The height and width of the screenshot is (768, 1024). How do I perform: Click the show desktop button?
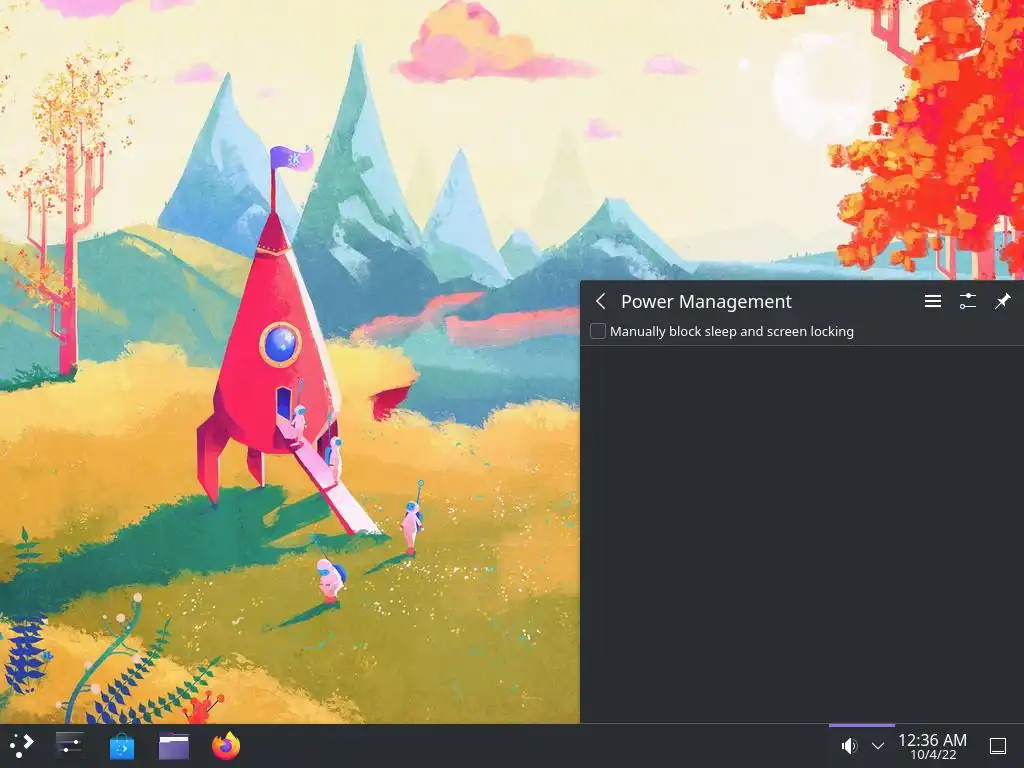(997, 746)
